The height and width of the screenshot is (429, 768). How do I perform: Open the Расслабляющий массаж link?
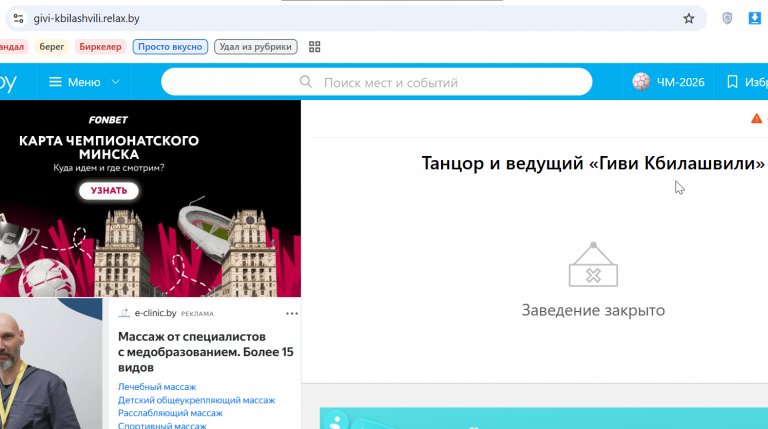[x=170, y=413]
